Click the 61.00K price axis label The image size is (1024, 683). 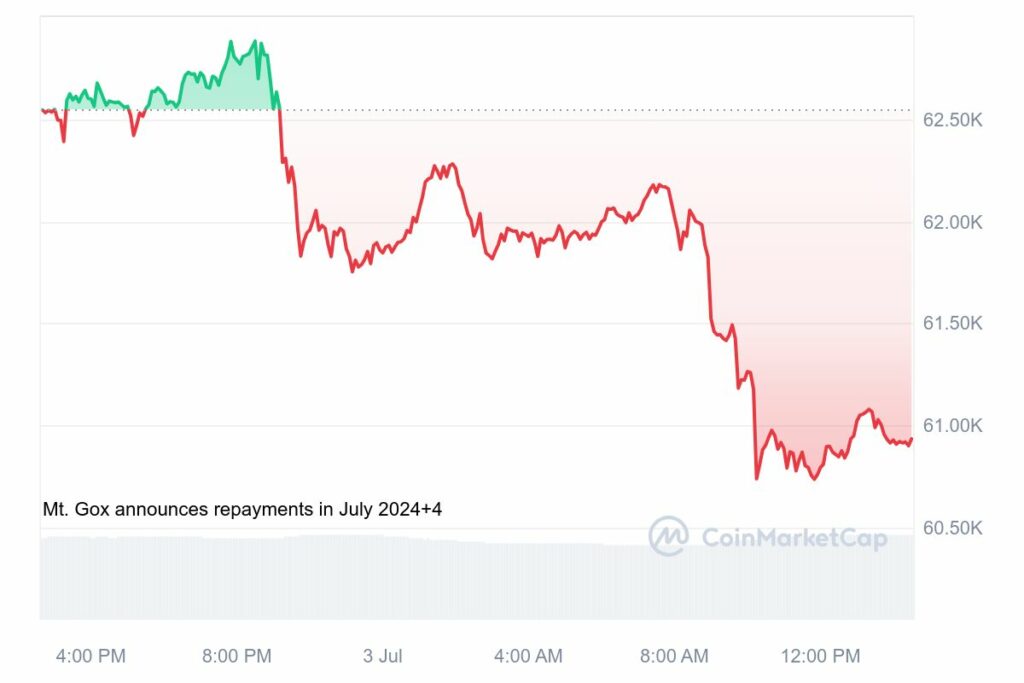point(952,426)
